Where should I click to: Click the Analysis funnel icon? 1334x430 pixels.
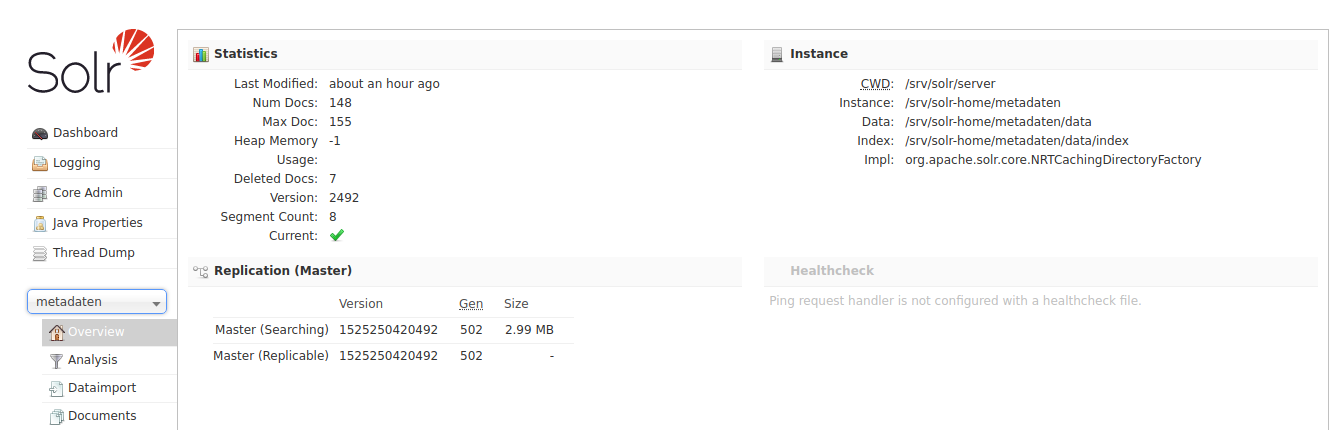point(57,360)
